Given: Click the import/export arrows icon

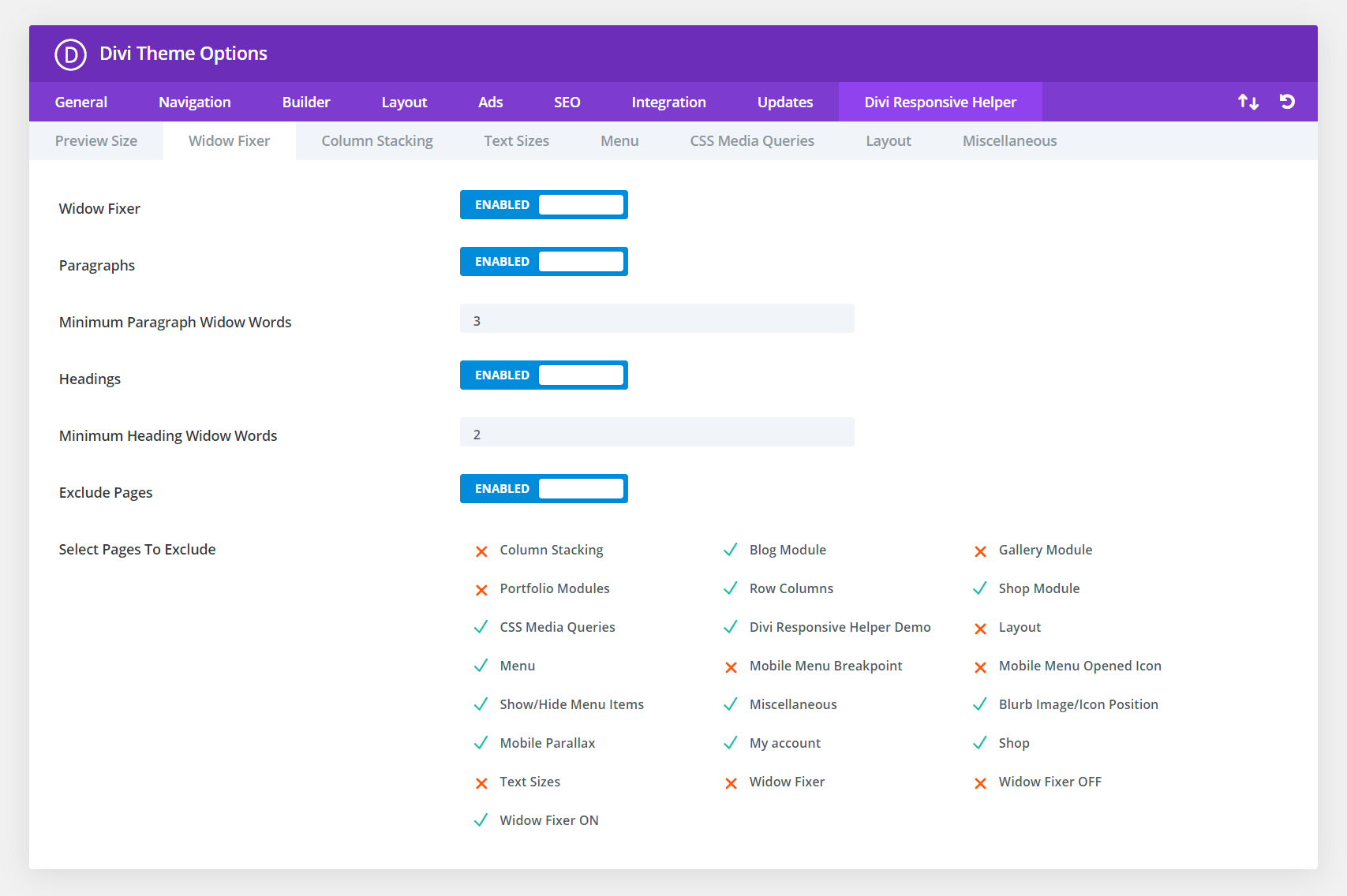Looking at the screenshot, I should pos(1248,102).
